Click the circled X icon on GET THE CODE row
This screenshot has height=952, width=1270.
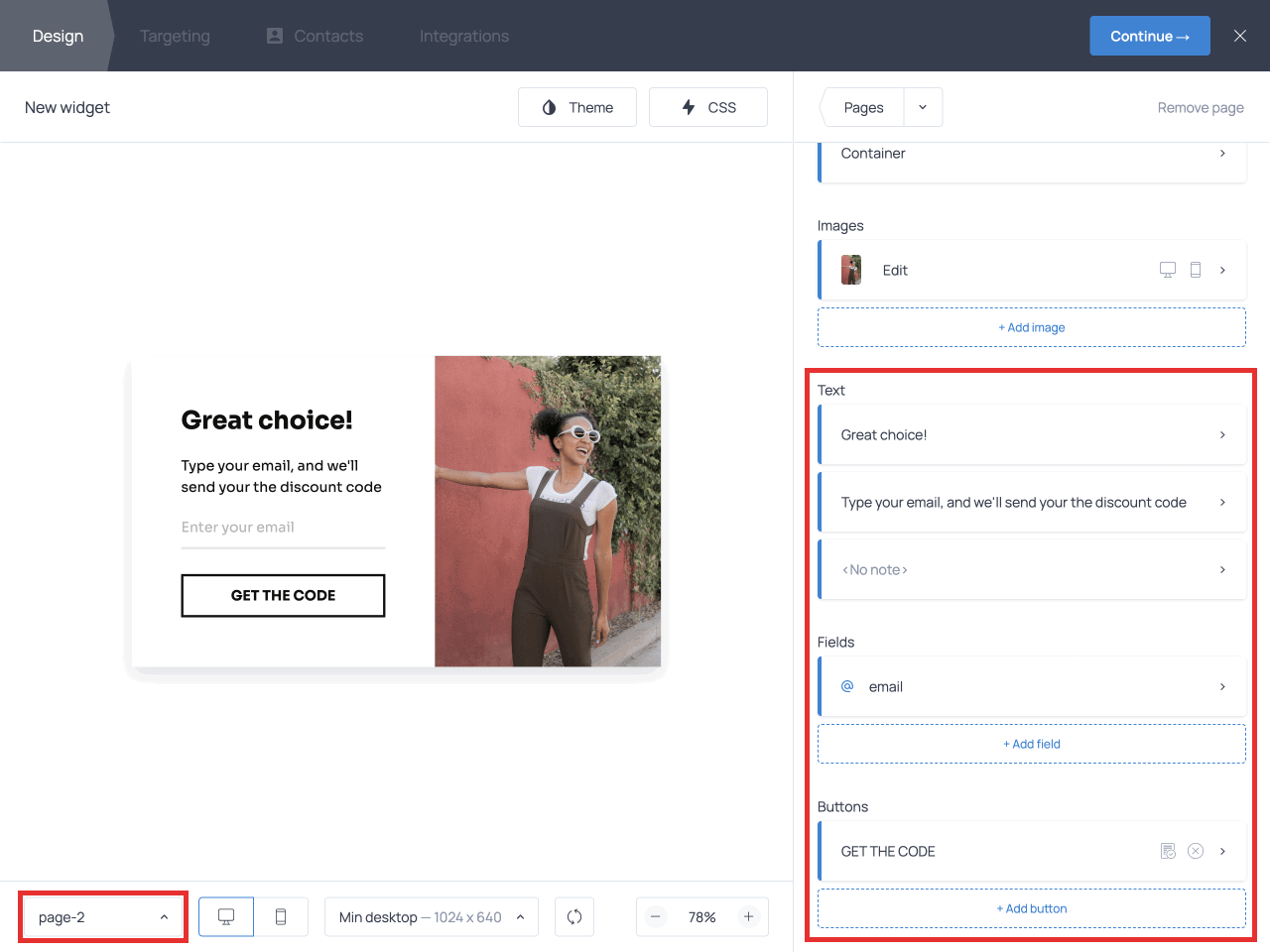[x=1196, y=851]
